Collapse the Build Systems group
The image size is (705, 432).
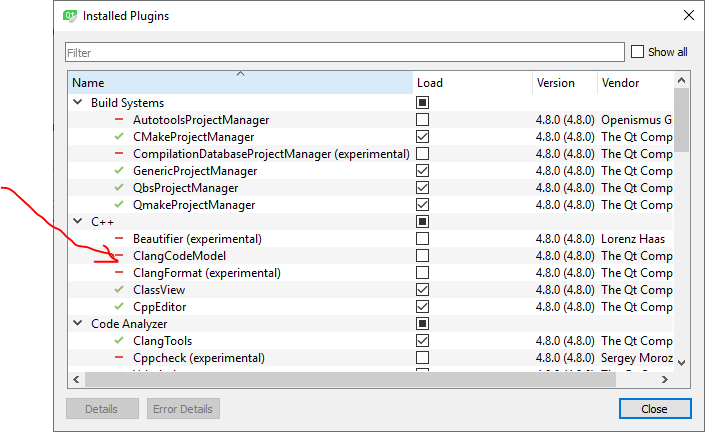click(78, 102)
